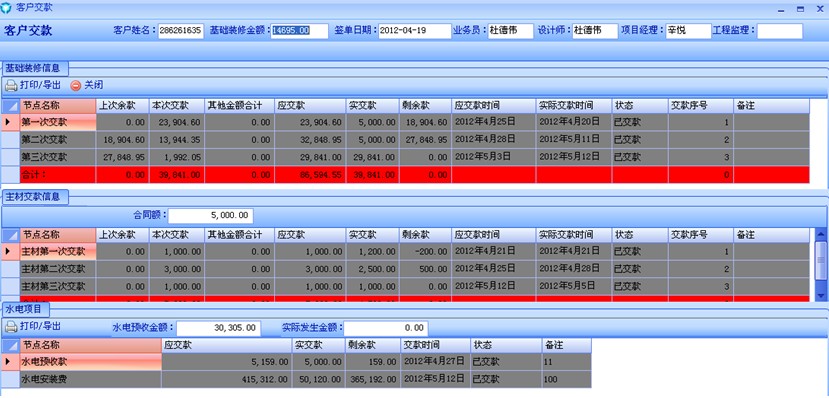Sort by 节点名称 header in 基础装修 grid
The height and width of the screenshot is (398, 829).
[x=58, y=106]
